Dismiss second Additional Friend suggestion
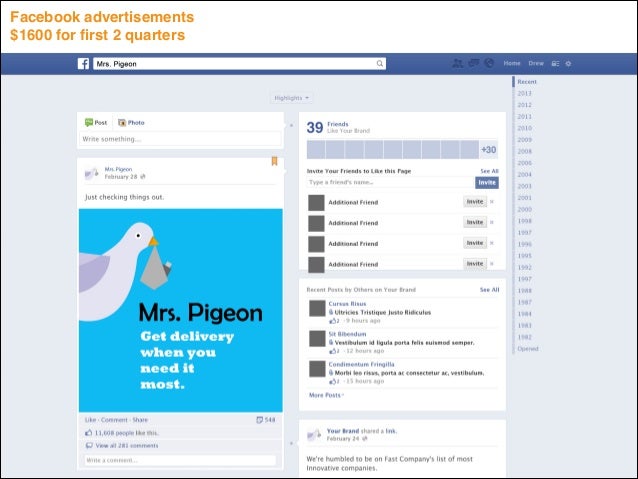This screenshot has height=479, width=638. click(x=492, y=222)
